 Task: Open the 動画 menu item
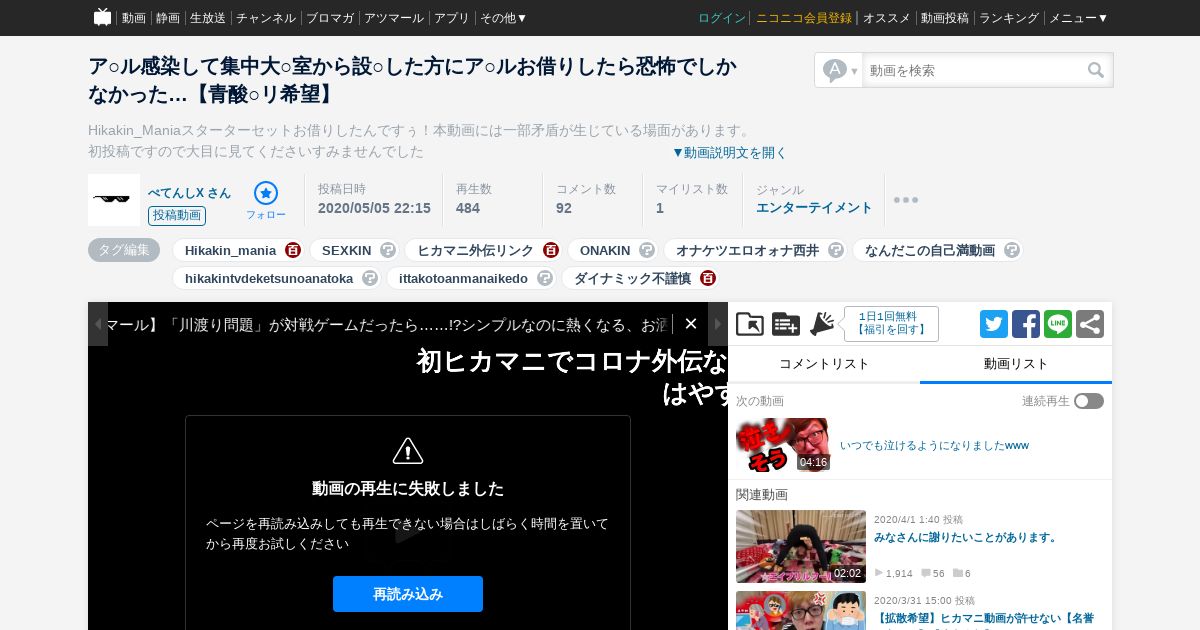134,18
